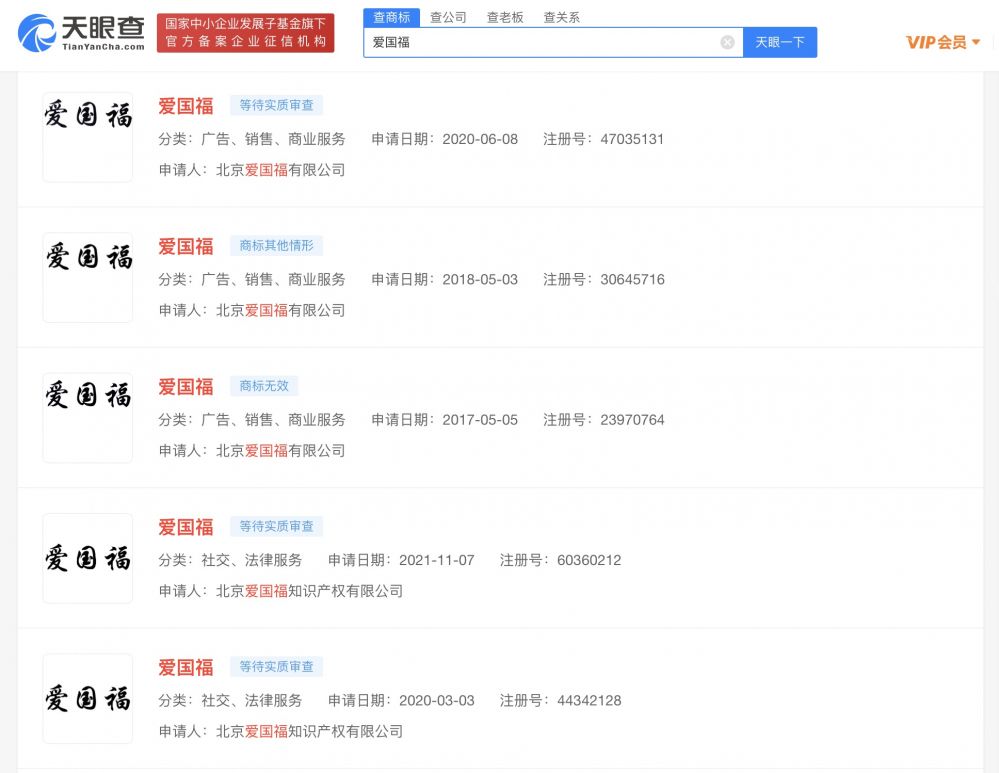This screenshot has width=999, height=773.
Task: Click 社交、法律服务 category for registration 60360212
Action: [252, 560]
